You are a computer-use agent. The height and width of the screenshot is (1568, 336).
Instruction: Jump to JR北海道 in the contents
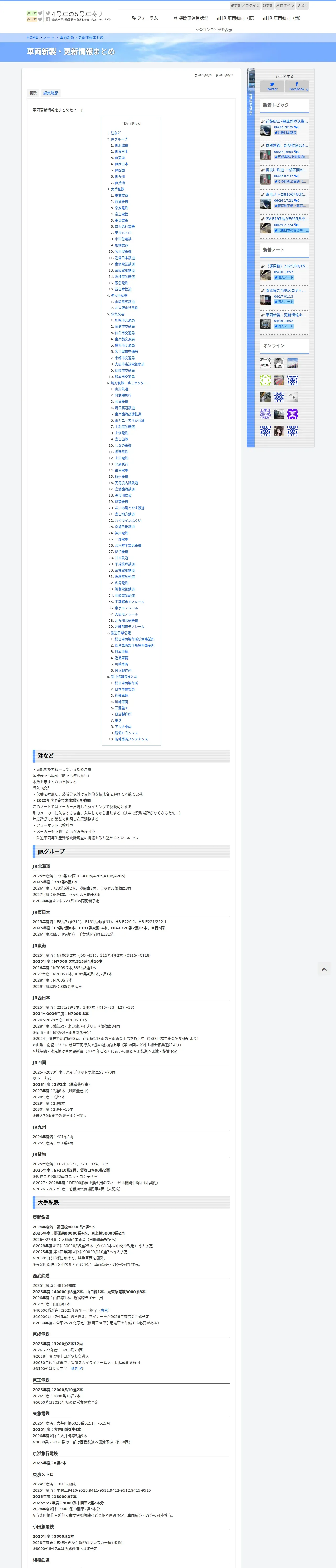pyautogui.click(x=121, y=146)
